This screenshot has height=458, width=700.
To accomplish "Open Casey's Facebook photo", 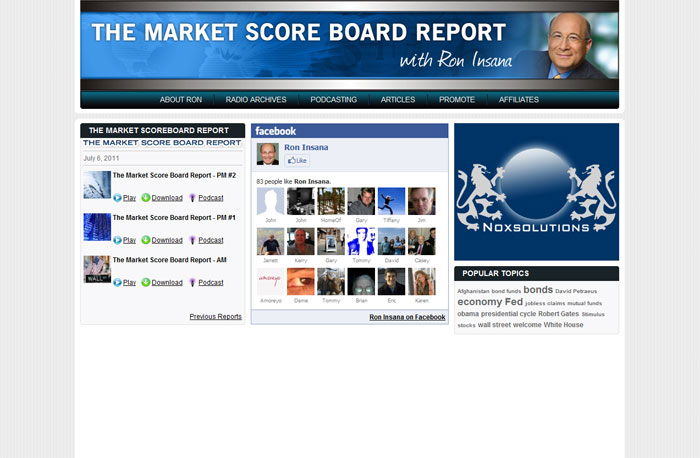I will pyautogui.click(x=421, y=241).
